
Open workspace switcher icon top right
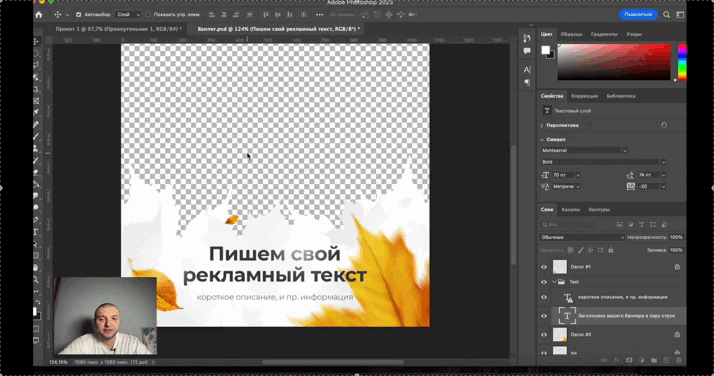[x=680, y=15]
